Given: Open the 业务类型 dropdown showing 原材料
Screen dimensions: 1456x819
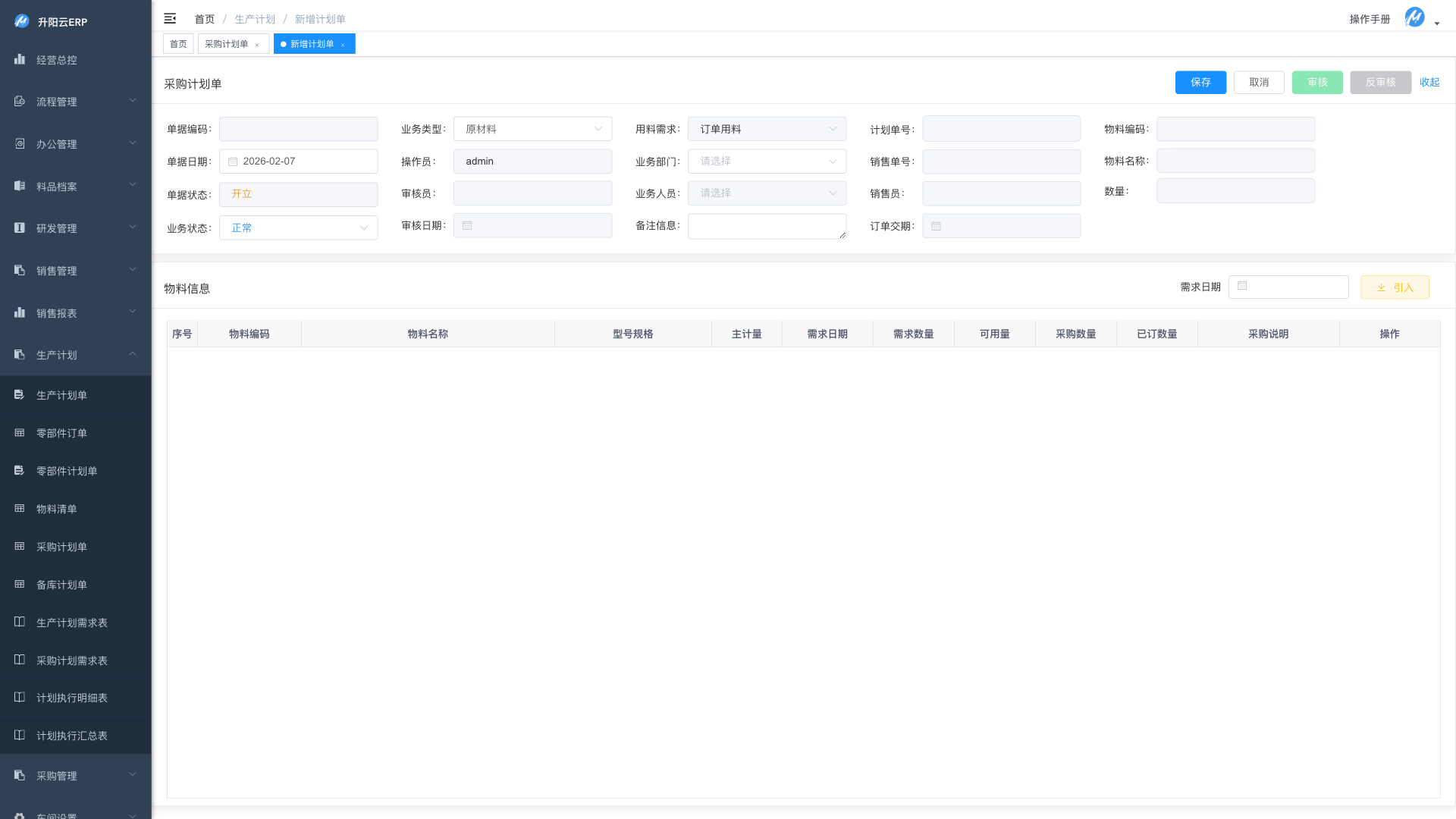Looking at the screenshot, I should 532,129.
